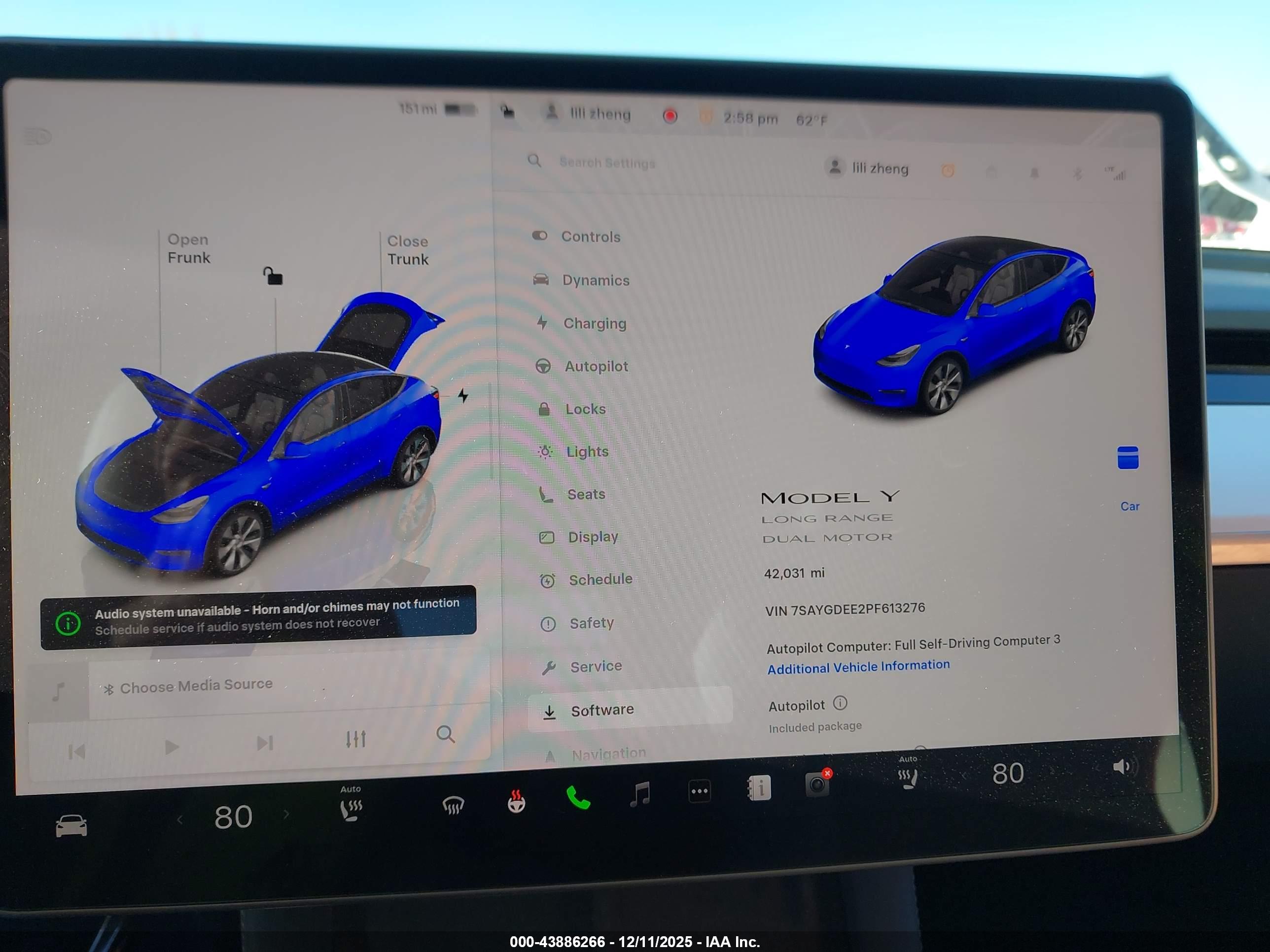Tap the lili zheng profile in settings header
Image resolution: width=1270 pixels, height=952 pixels.
[x=867, y=168]
